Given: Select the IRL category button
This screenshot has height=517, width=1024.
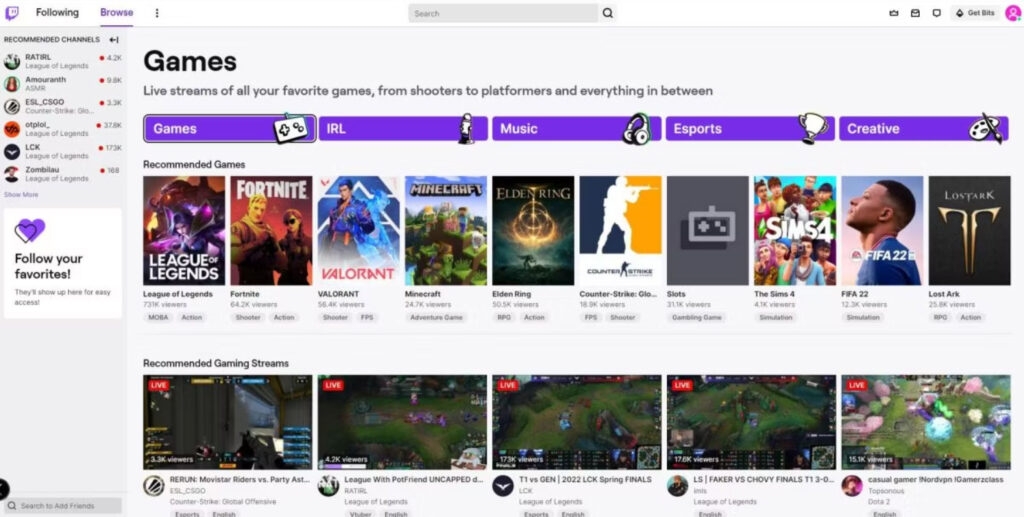Looking at the screenshot, I should (403, 129).
